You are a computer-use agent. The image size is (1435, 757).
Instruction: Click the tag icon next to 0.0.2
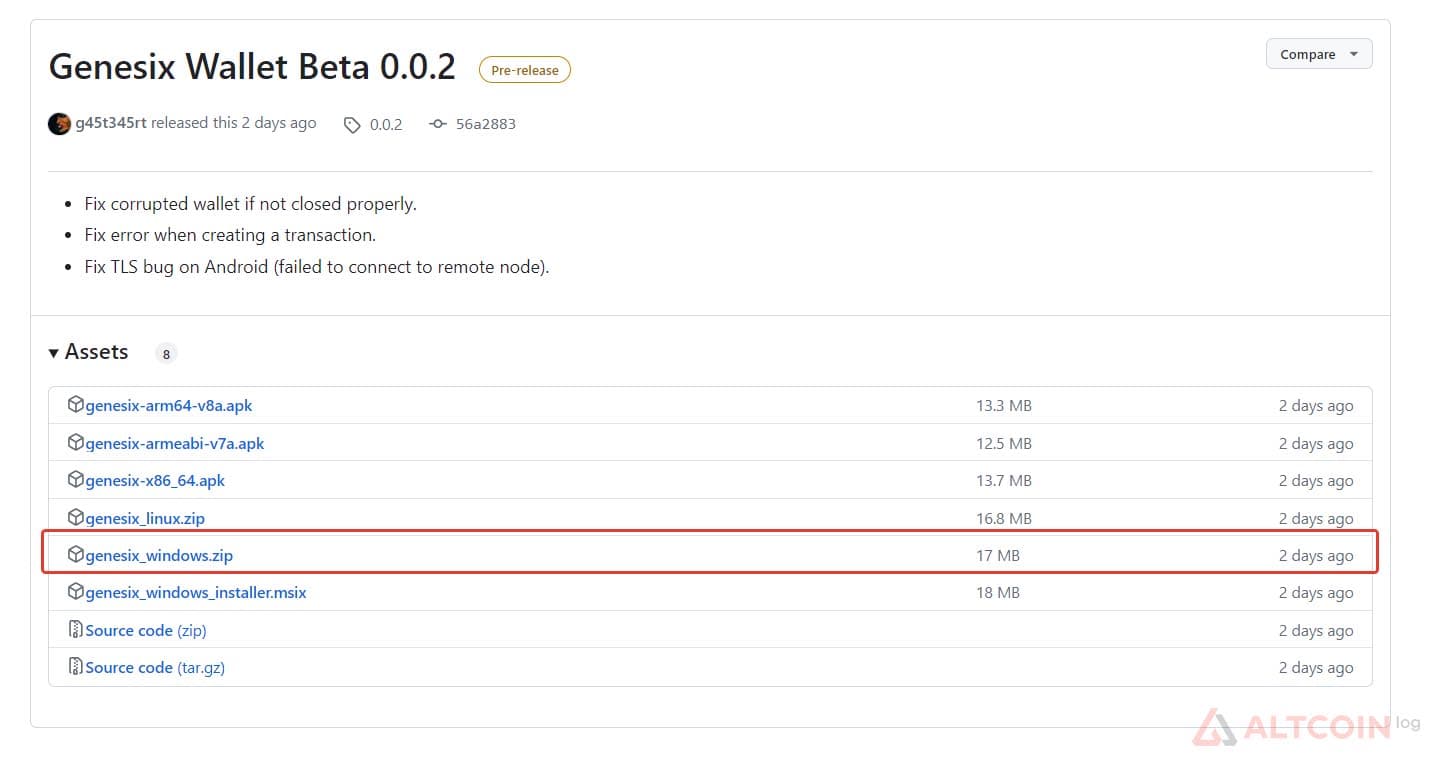[352, 125]
